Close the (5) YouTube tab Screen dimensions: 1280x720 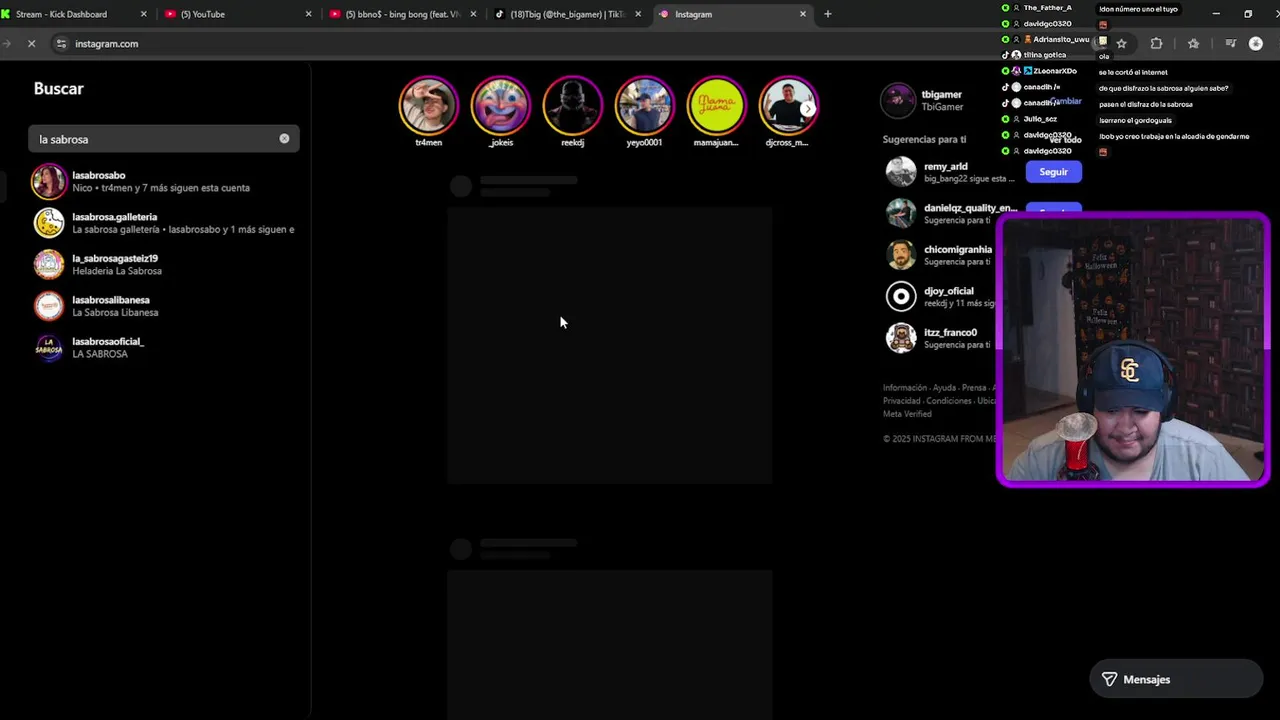pyautogui.click(x=308, y=14)
